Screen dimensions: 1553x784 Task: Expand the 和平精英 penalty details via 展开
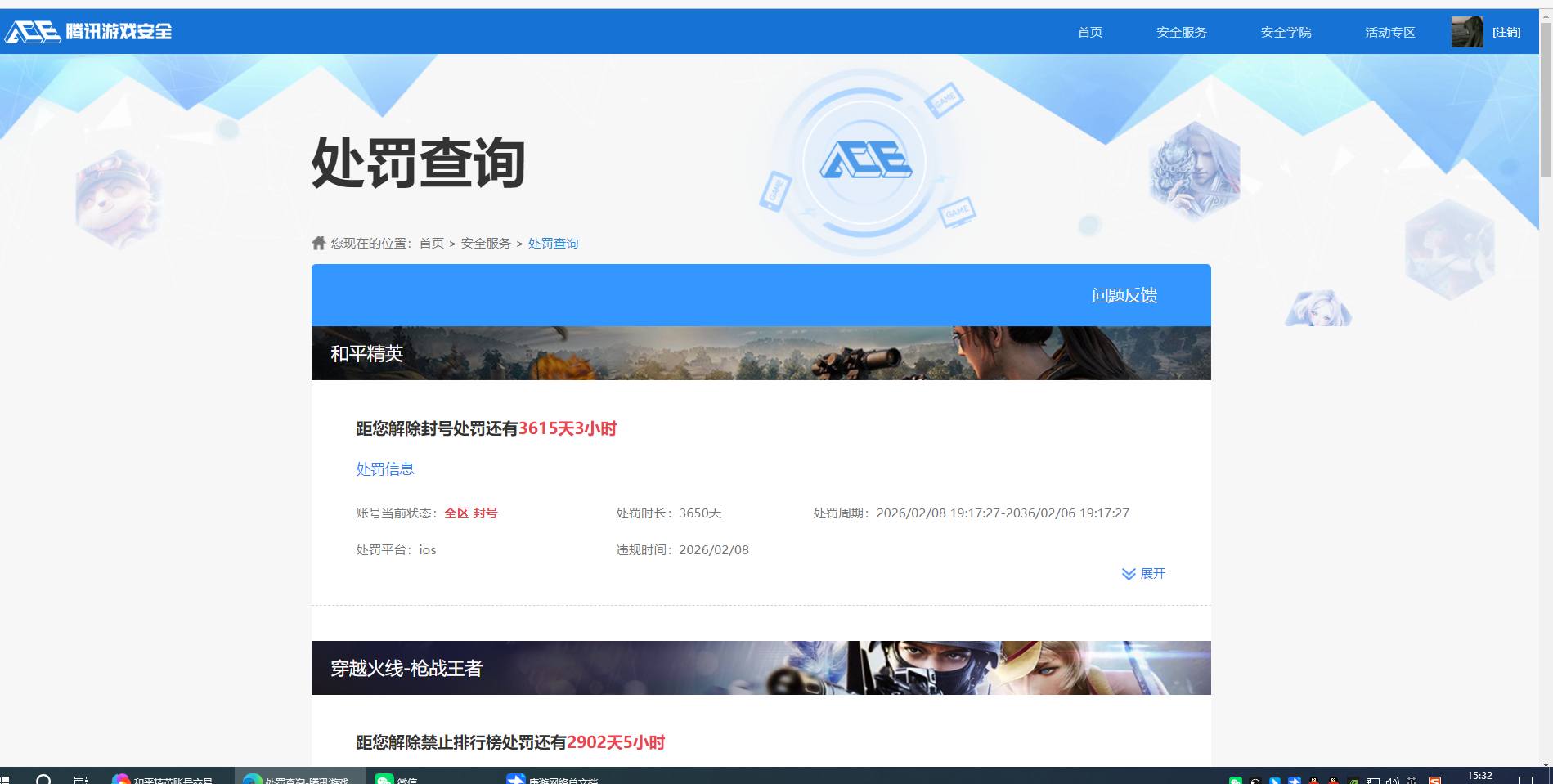point(1145,573)
